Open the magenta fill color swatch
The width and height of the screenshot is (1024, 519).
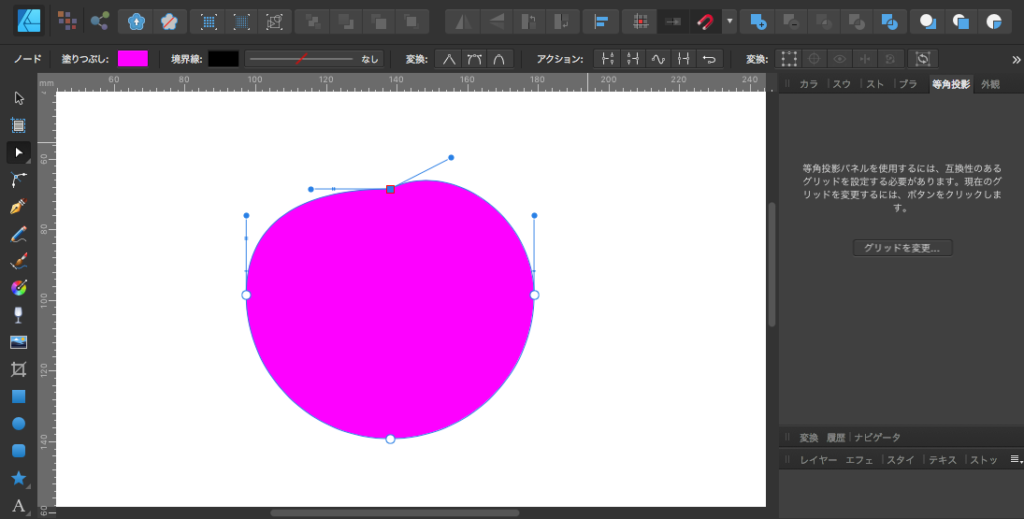tap(132, 59)
